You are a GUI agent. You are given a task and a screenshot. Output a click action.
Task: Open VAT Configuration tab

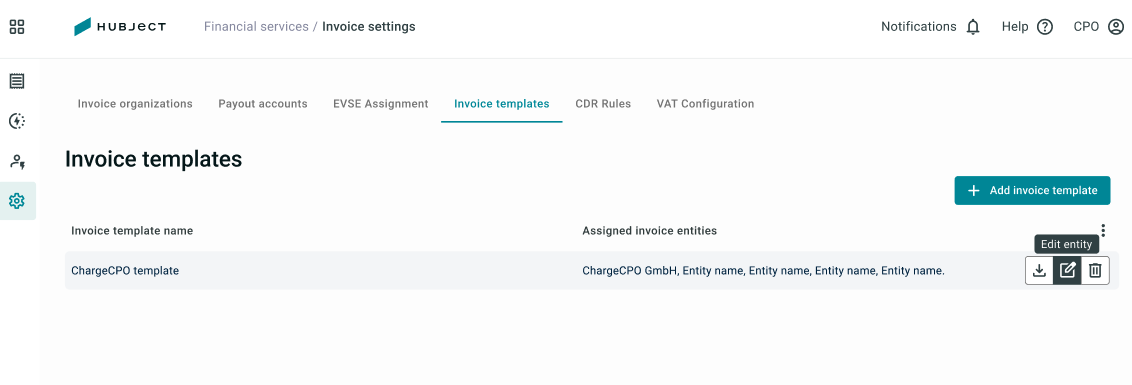point(705,104)
